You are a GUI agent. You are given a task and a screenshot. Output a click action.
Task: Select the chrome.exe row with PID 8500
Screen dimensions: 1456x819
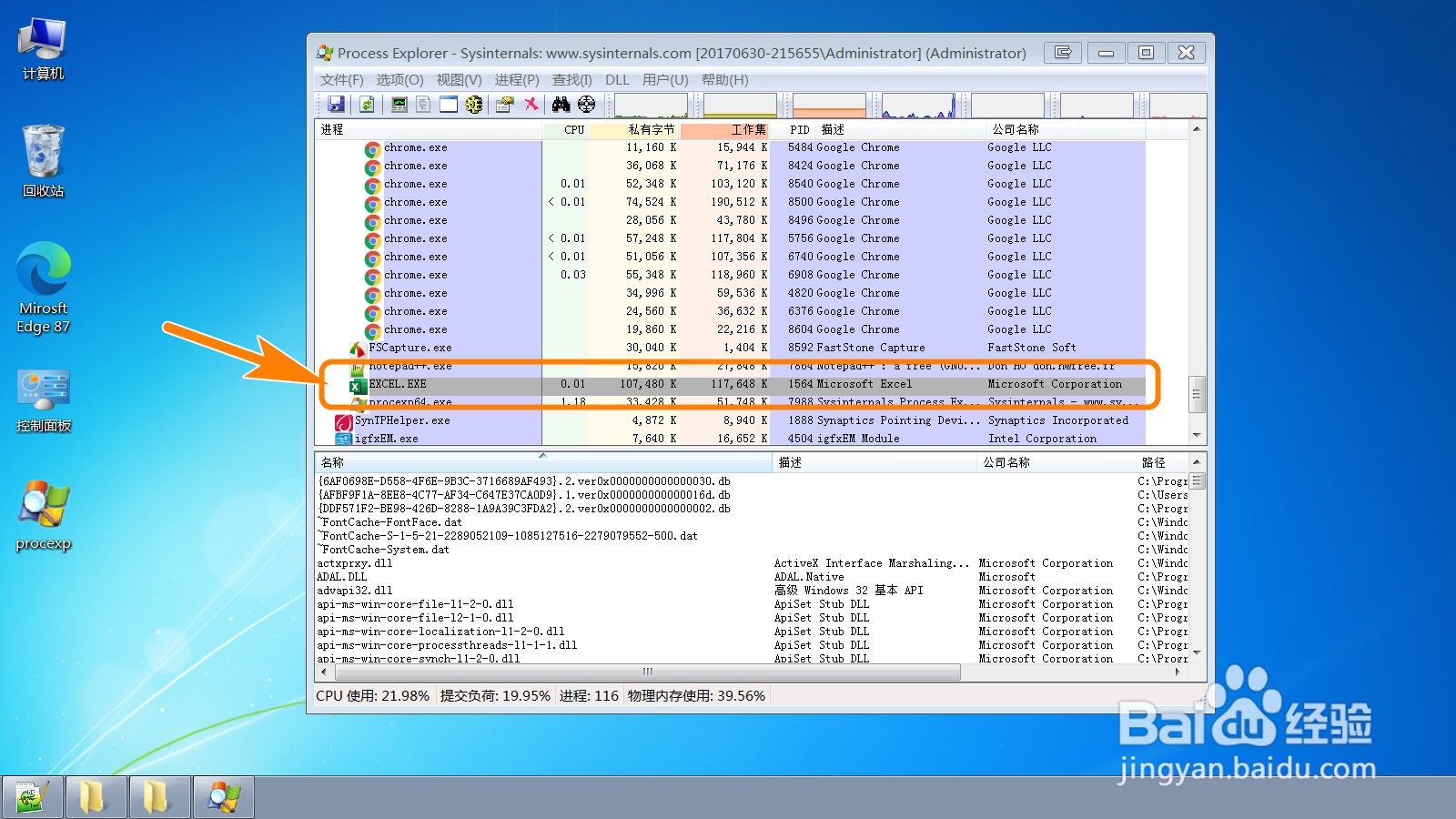pyautogui.click(x=730, y=202)
